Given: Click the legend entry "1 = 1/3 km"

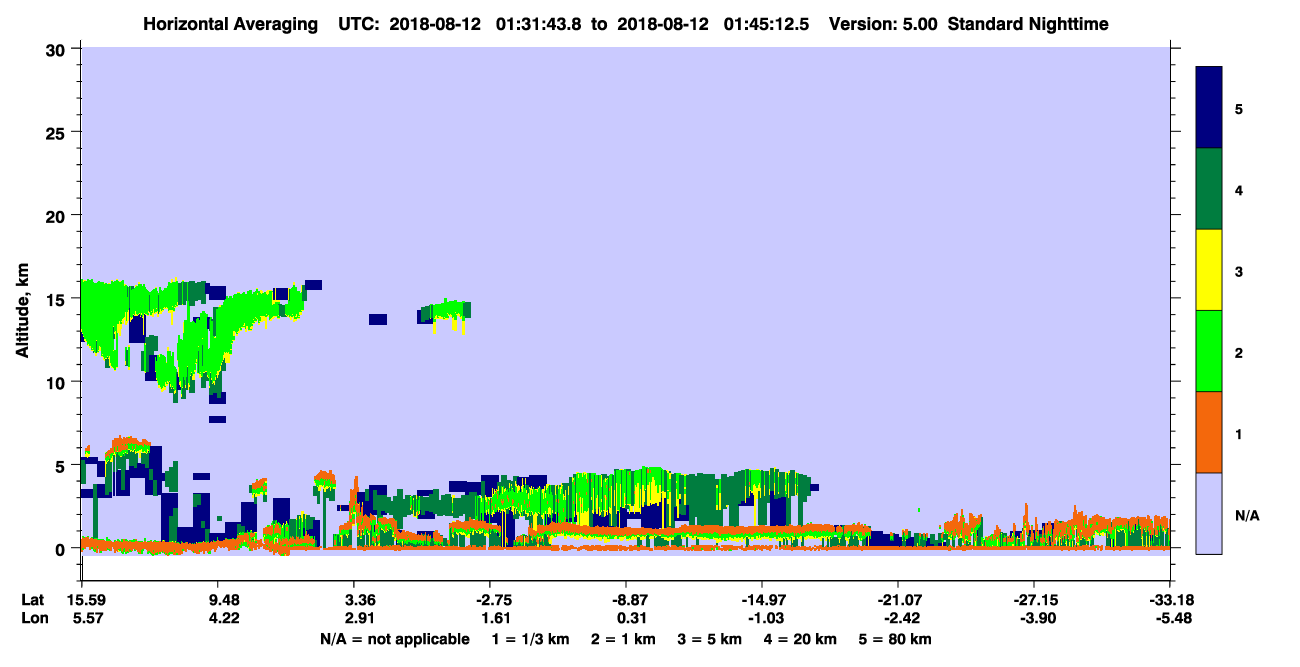Looking at the screenshot, I should click(x=530, y=639).
